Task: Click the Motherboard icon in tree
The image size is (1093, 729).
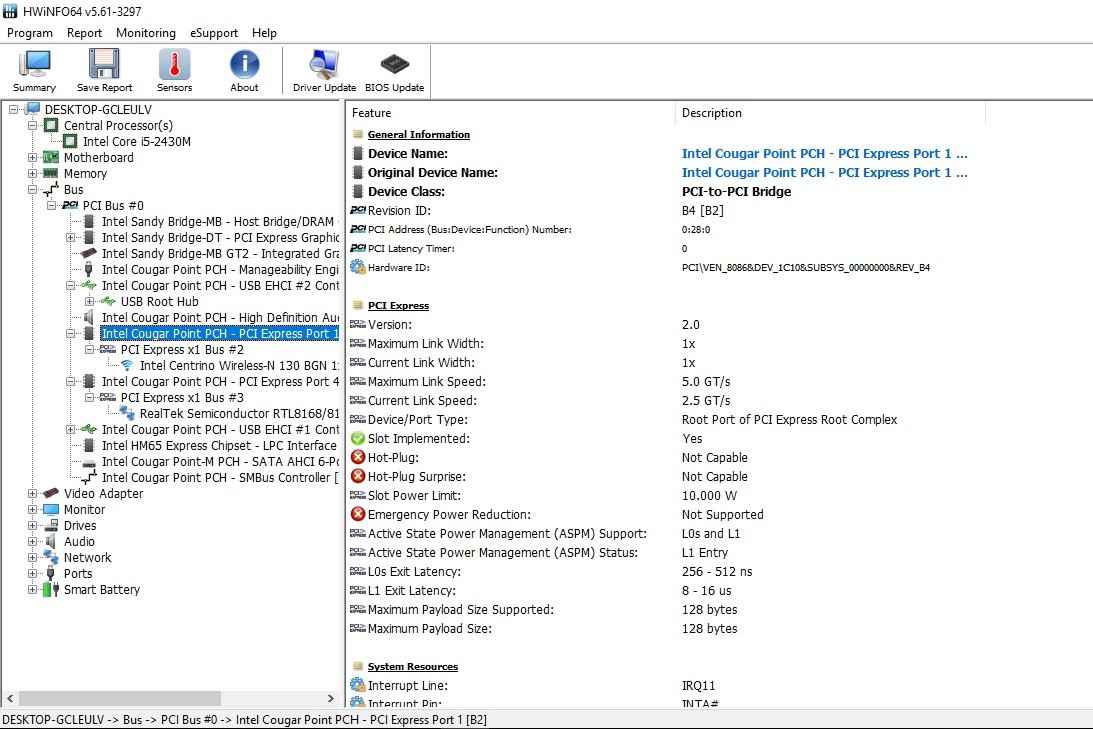Action: [51, 158]
